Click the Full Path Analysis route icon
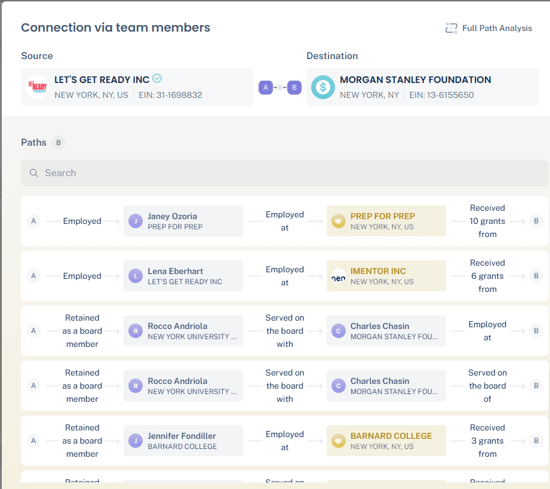Viewport: 550px width, 489px height. point(451,28)
